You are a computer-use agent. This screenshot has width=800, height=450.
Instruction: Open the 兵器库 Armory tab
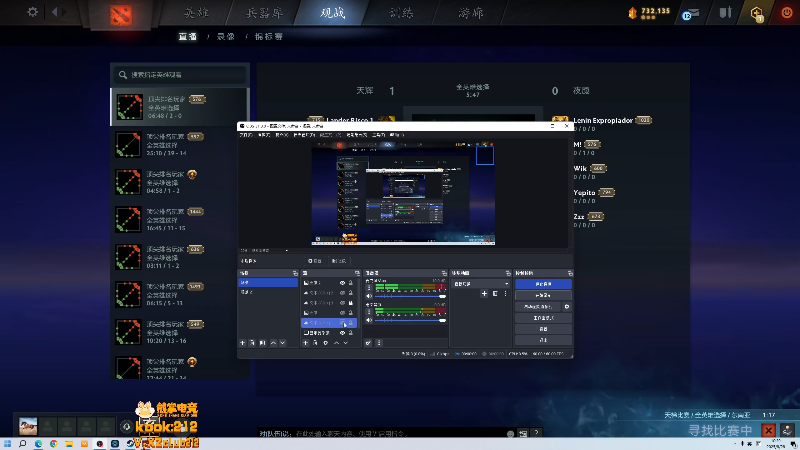(264, 13)
